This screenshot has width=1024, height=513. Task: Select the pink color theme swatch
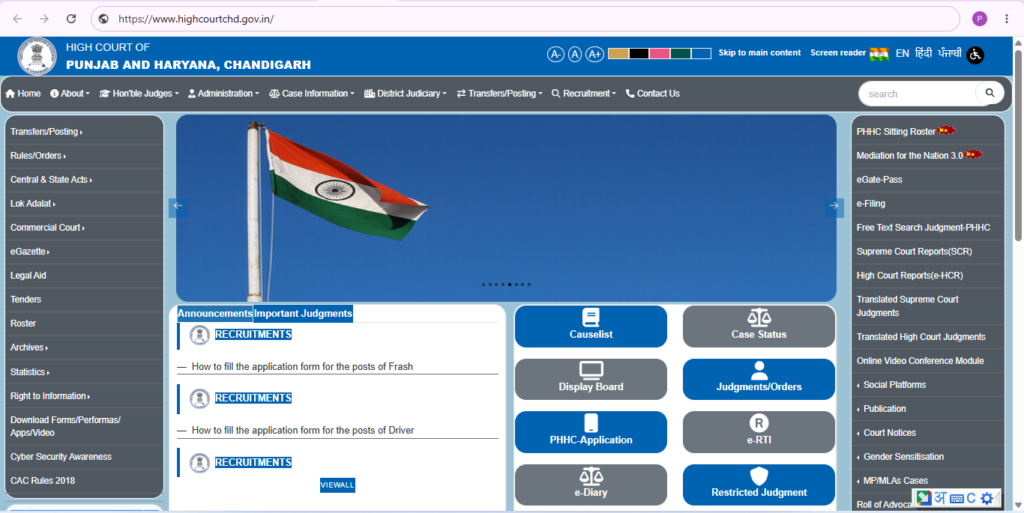[x=660, y=54]
